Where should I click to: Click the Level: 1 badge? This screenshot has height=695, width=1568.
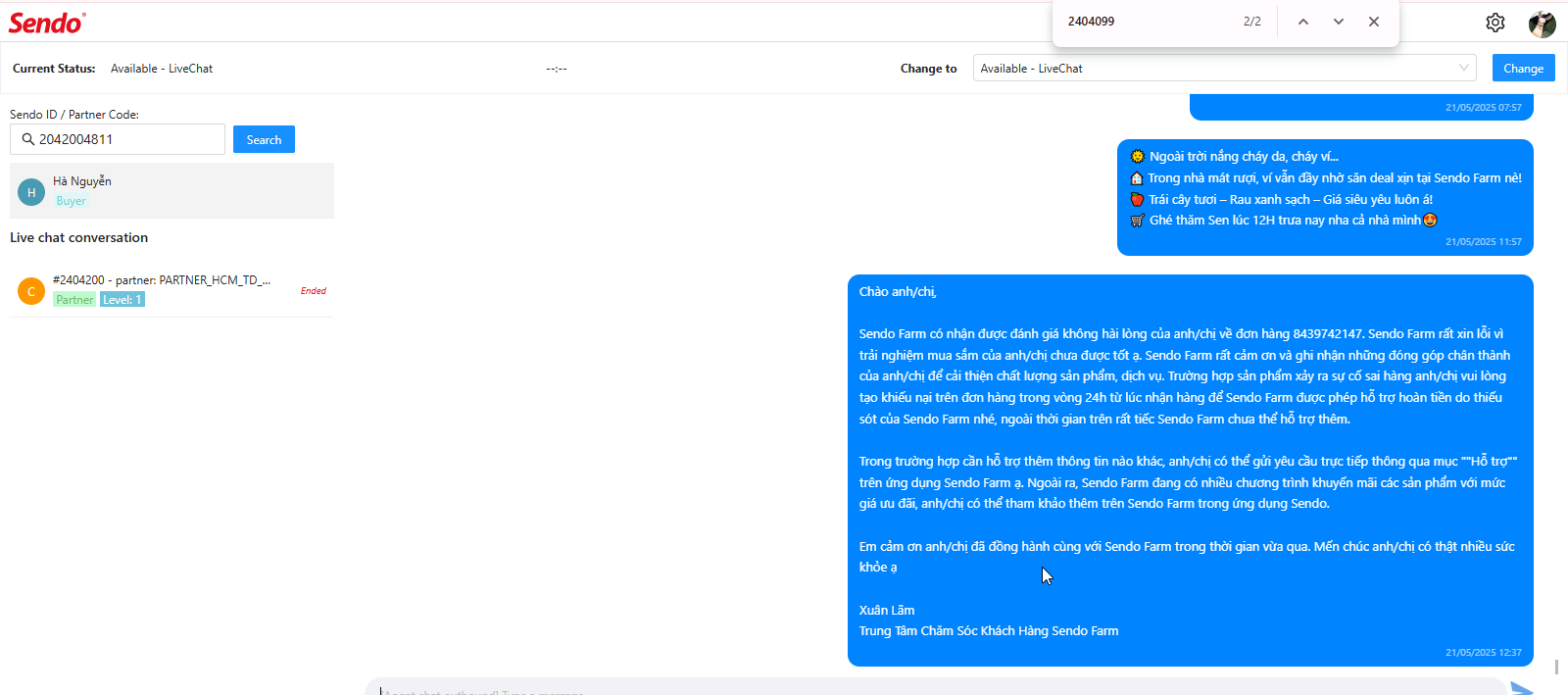122,300
